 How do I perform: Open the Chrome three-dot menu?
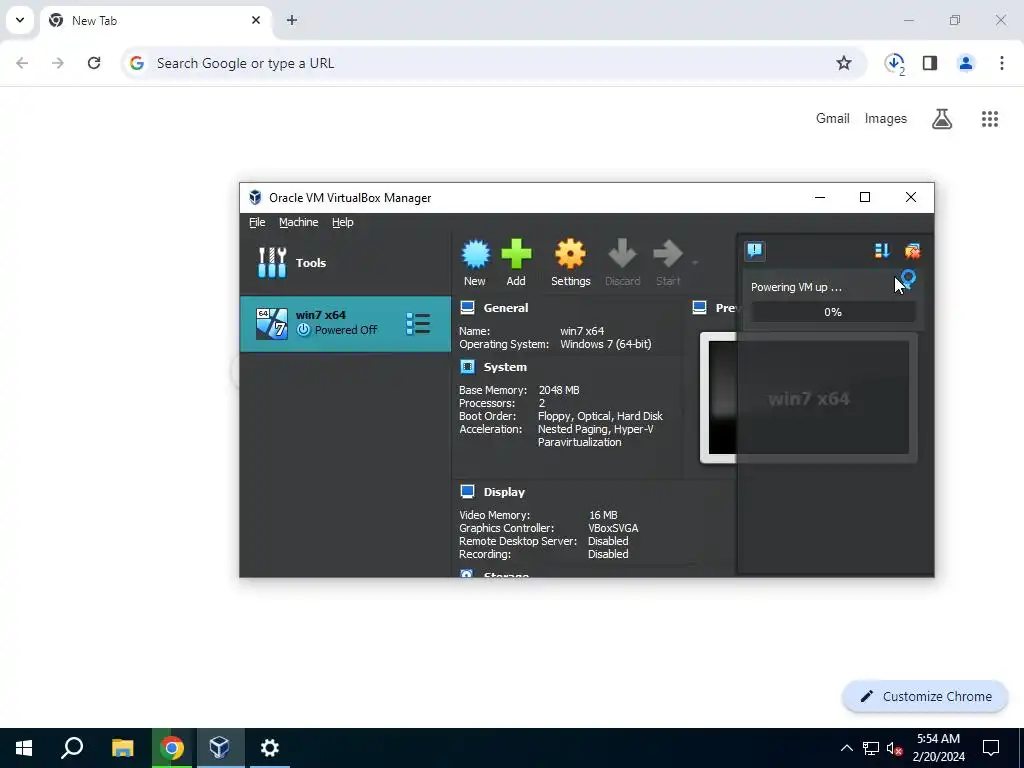point(1002,63)
